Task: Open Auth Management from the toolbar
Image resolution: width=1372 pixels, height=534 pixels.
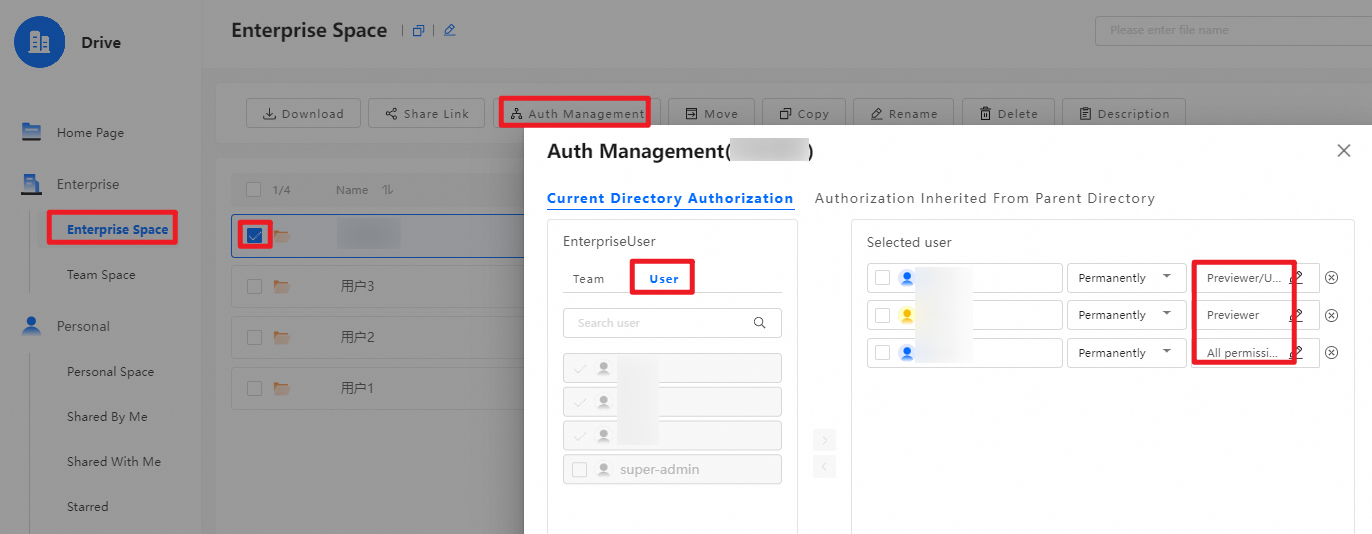Action: coord(576,114)
